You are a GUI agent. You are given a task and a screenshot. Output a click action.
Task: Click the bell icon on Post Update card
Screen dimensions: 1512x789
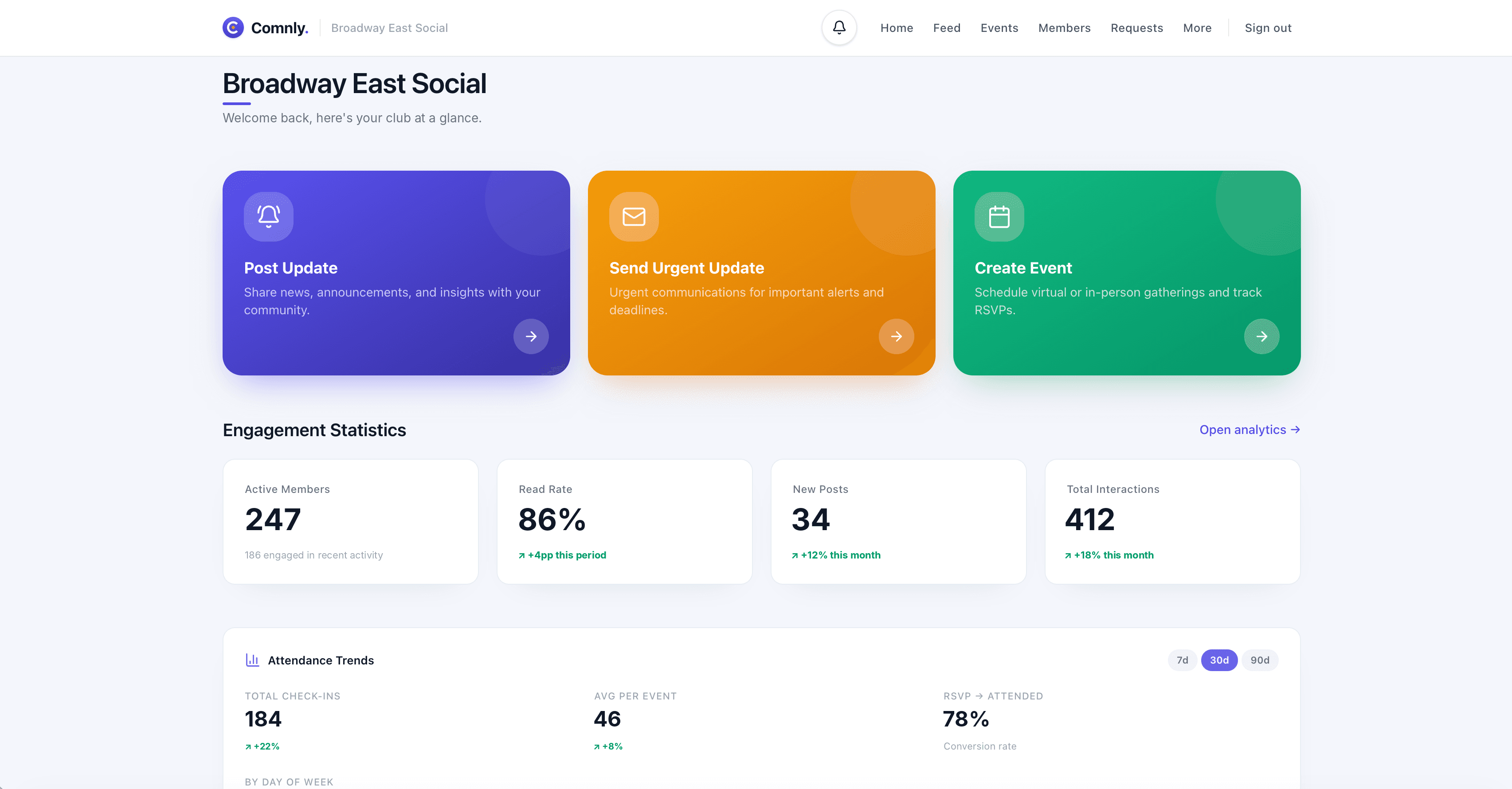tap(269, 216)
